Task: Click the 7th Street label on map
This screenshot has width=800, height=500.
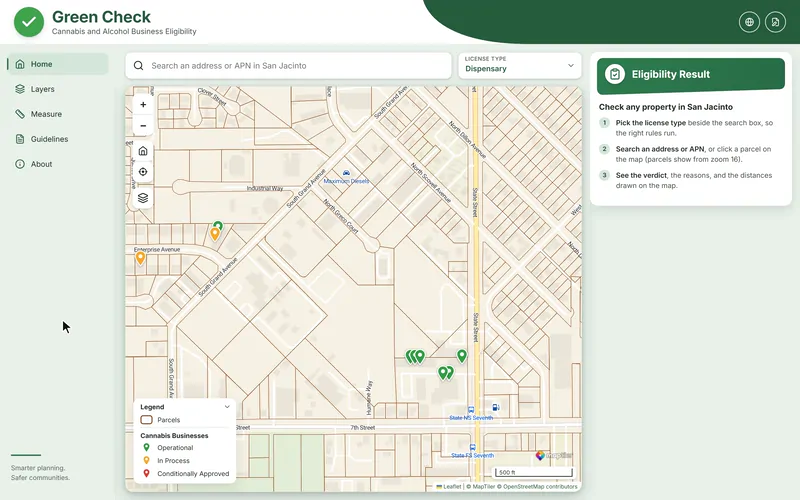Action: (363, 428)
